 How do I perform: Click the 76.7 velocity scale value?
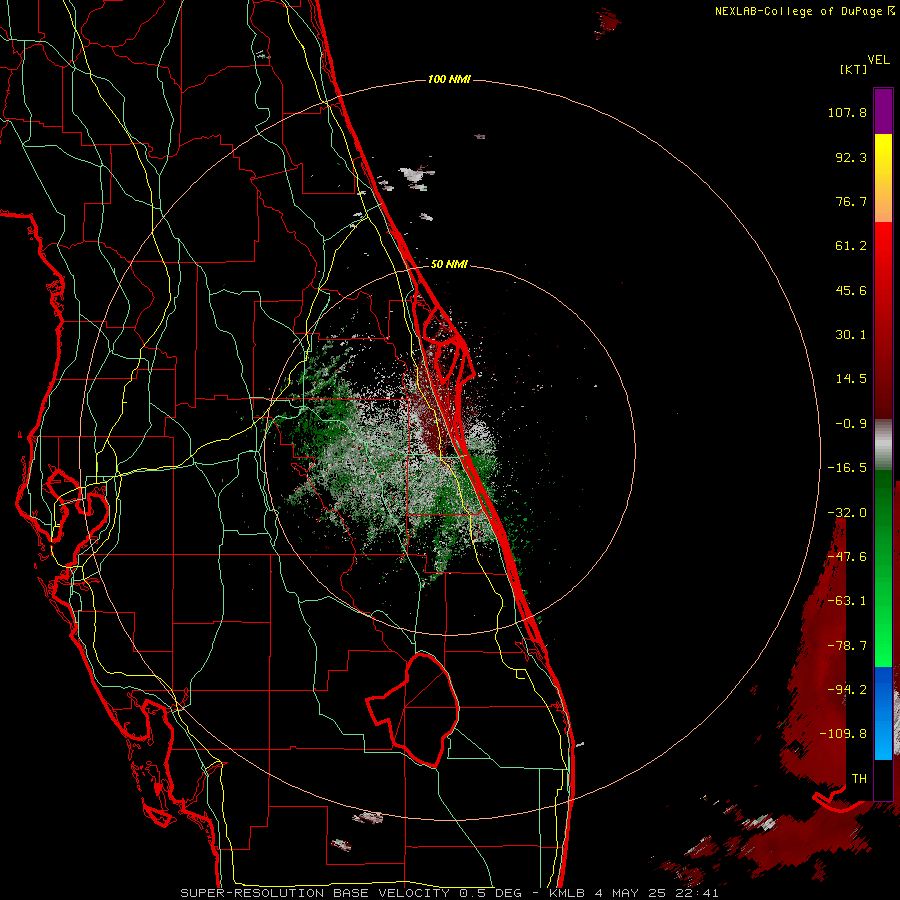(851, 201)
